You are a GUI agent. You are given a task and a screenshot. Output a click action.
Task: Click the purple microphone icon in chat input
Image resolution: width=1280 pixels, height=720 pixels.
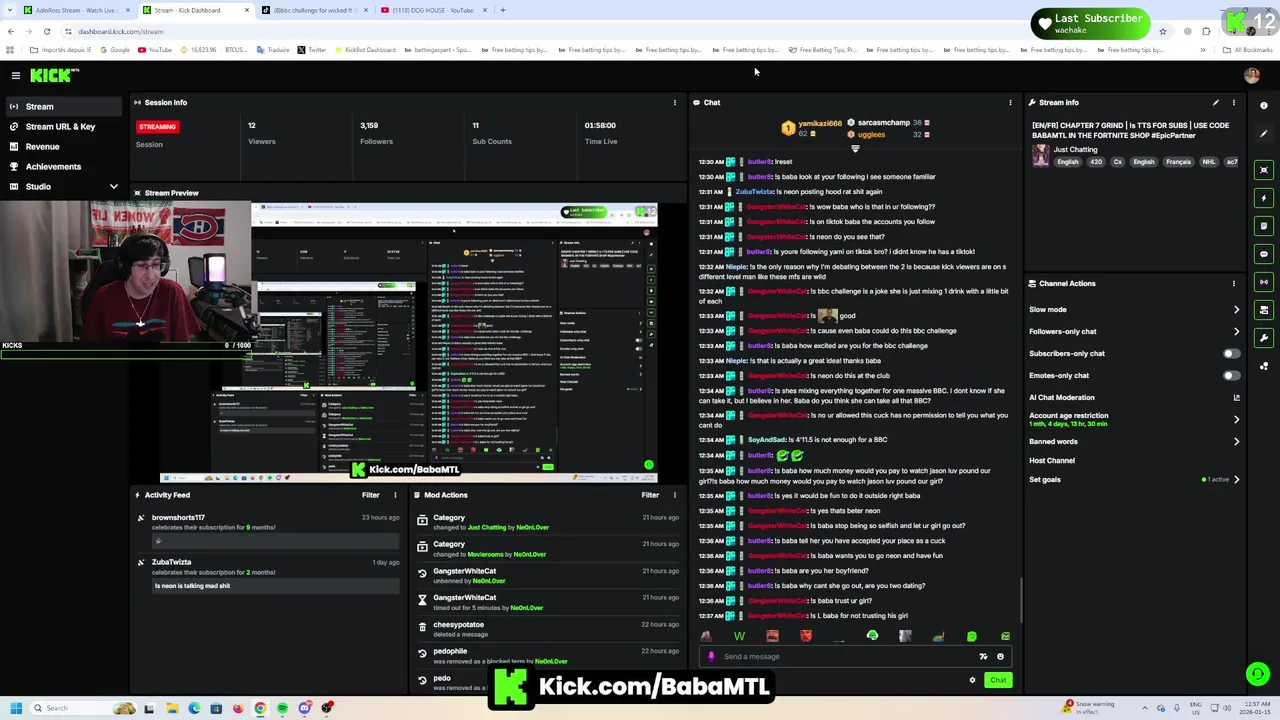(x=711, y=657)
